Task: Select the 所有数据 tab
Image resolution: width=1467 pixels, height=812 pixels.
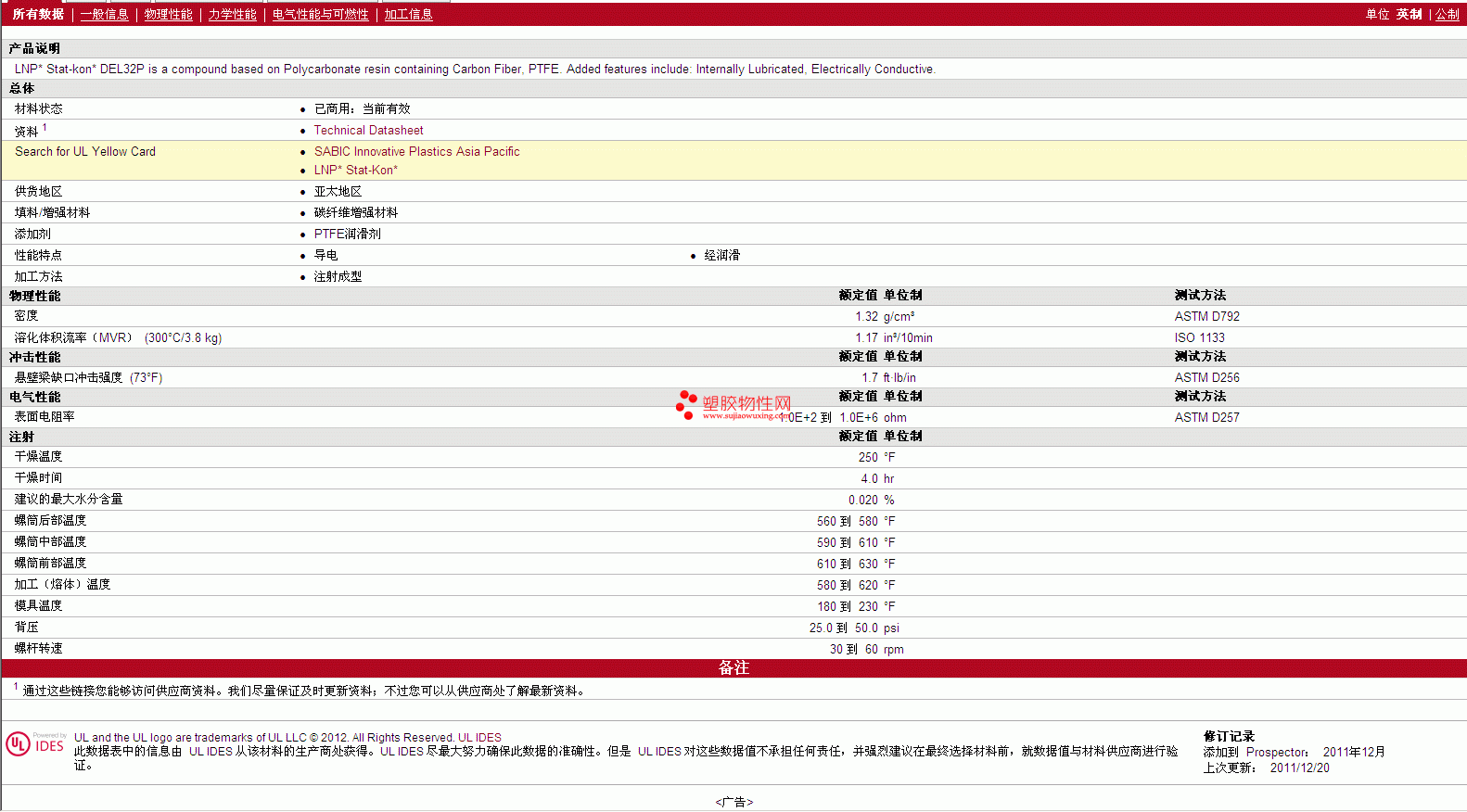Action: [38, 15]
